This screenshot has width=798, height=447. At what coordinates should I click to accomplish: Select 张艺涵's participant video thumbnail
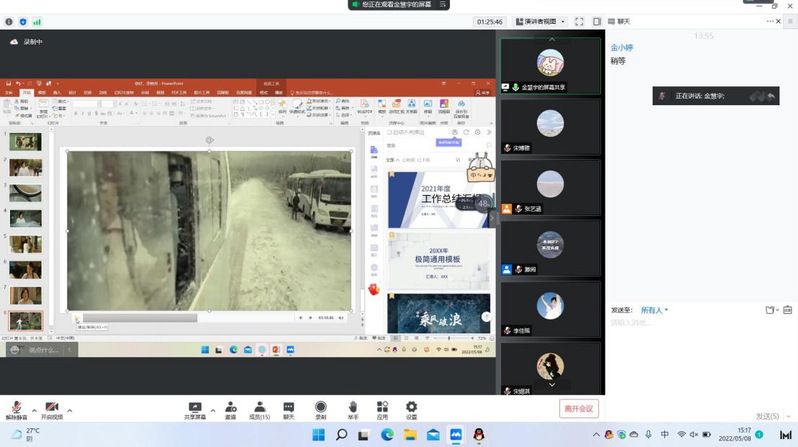550,186
